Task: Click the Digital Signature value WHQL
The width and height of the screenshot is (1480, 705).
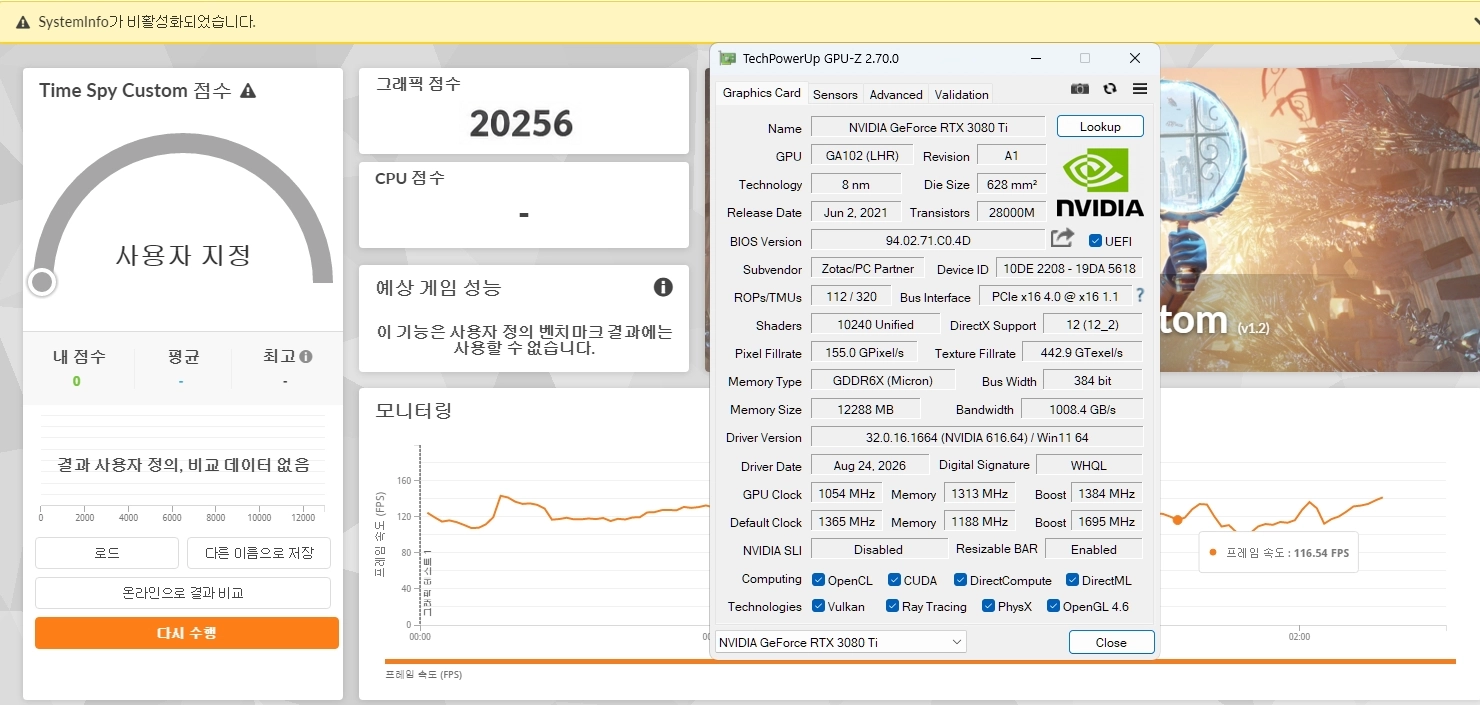Action: 1089,465
